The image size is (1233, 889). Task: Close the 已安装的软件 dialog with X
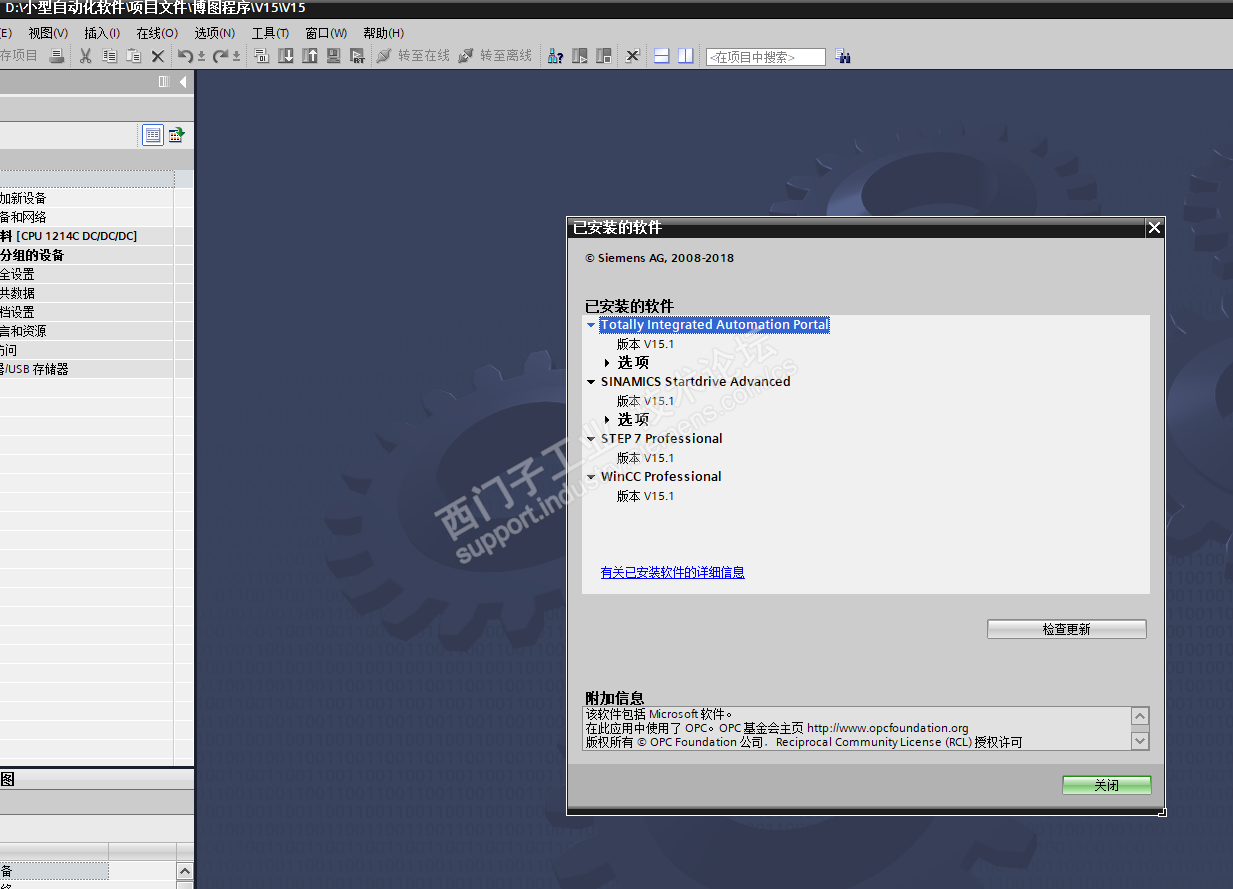point(1154,228)
